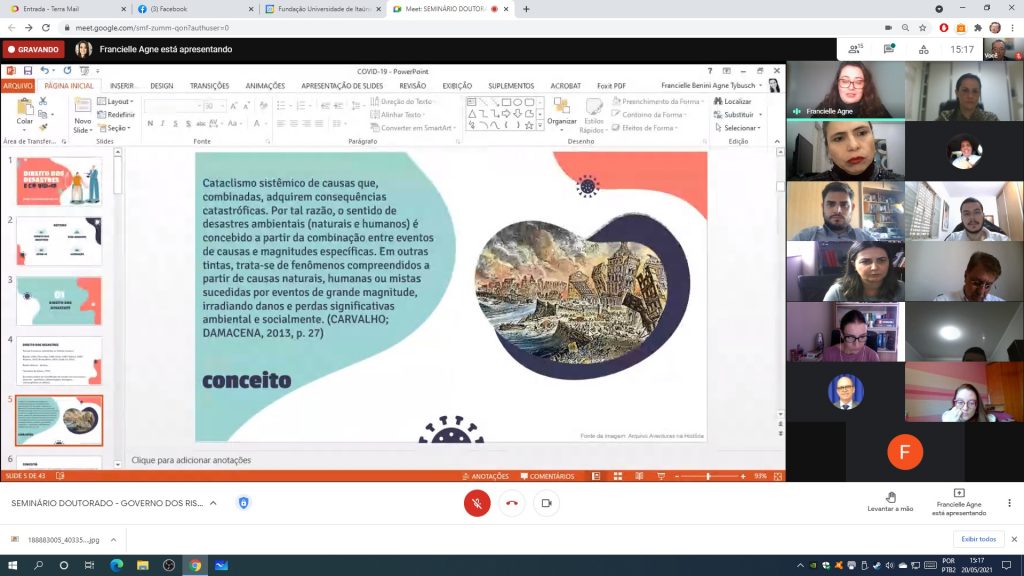The height and width of the screenshot is (576, 1024).
Task: Open the Selecionar dropdown in Edição
Action: point(741,128)
